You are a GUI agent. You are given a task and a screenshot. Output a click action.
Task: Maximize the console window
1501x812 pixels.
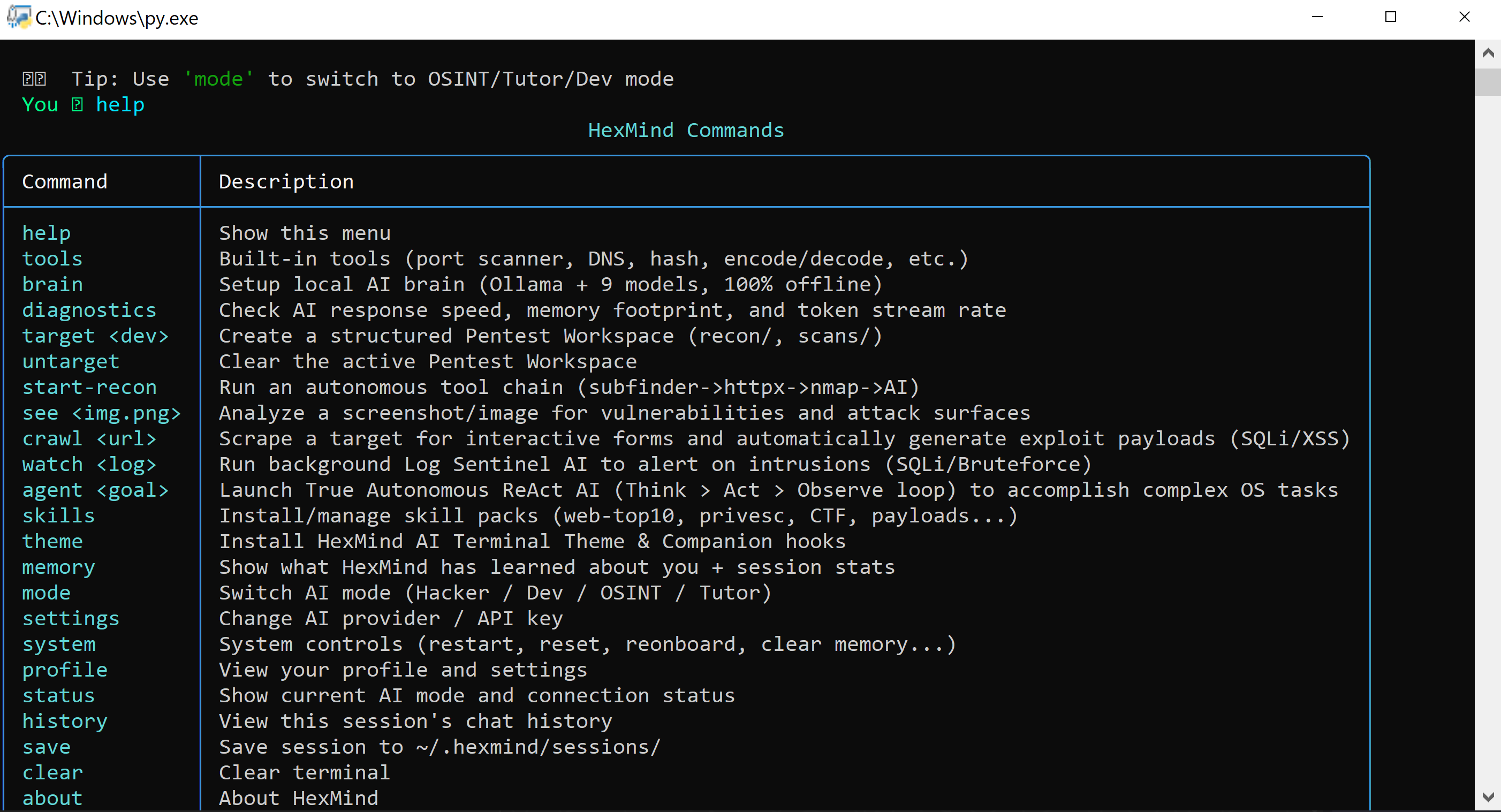1390,17
